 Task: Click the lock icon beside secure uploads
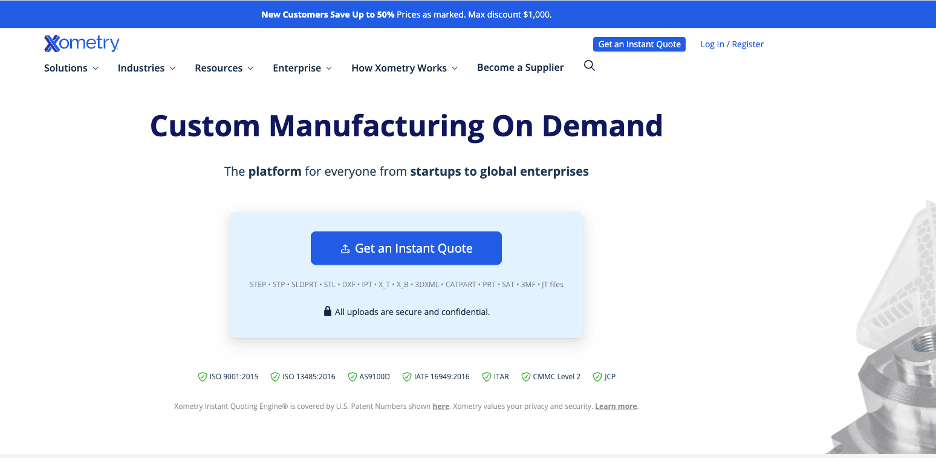click(327, 311)
